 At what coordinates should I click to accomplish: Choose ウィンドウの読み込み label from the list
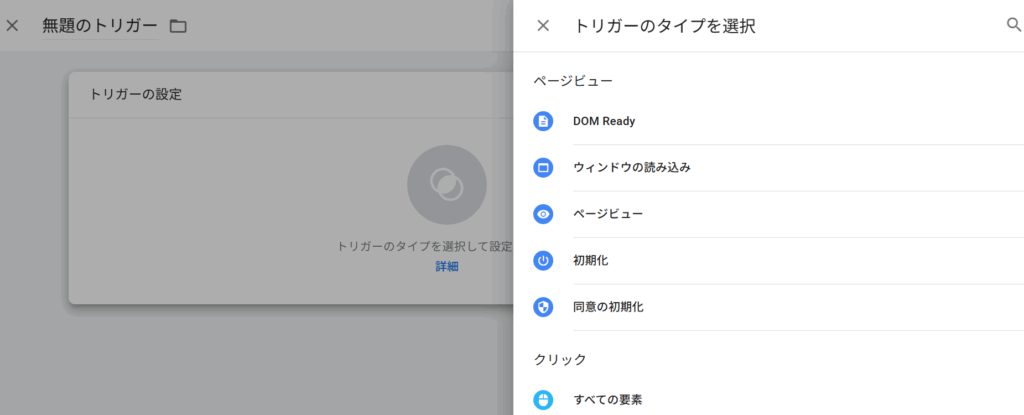pos(631,168)
